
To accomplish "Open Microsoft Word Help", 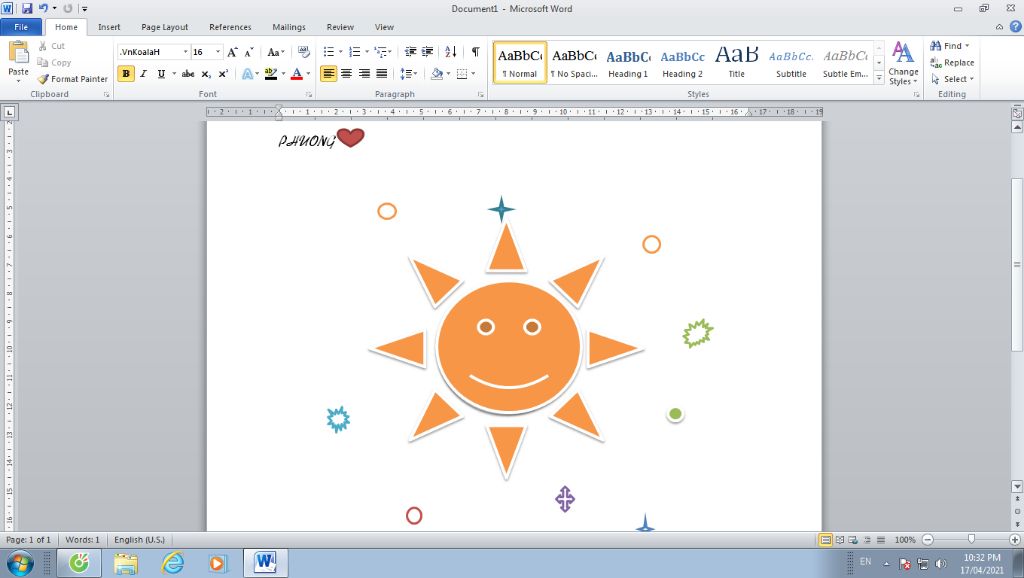I will click(1016, 27).
